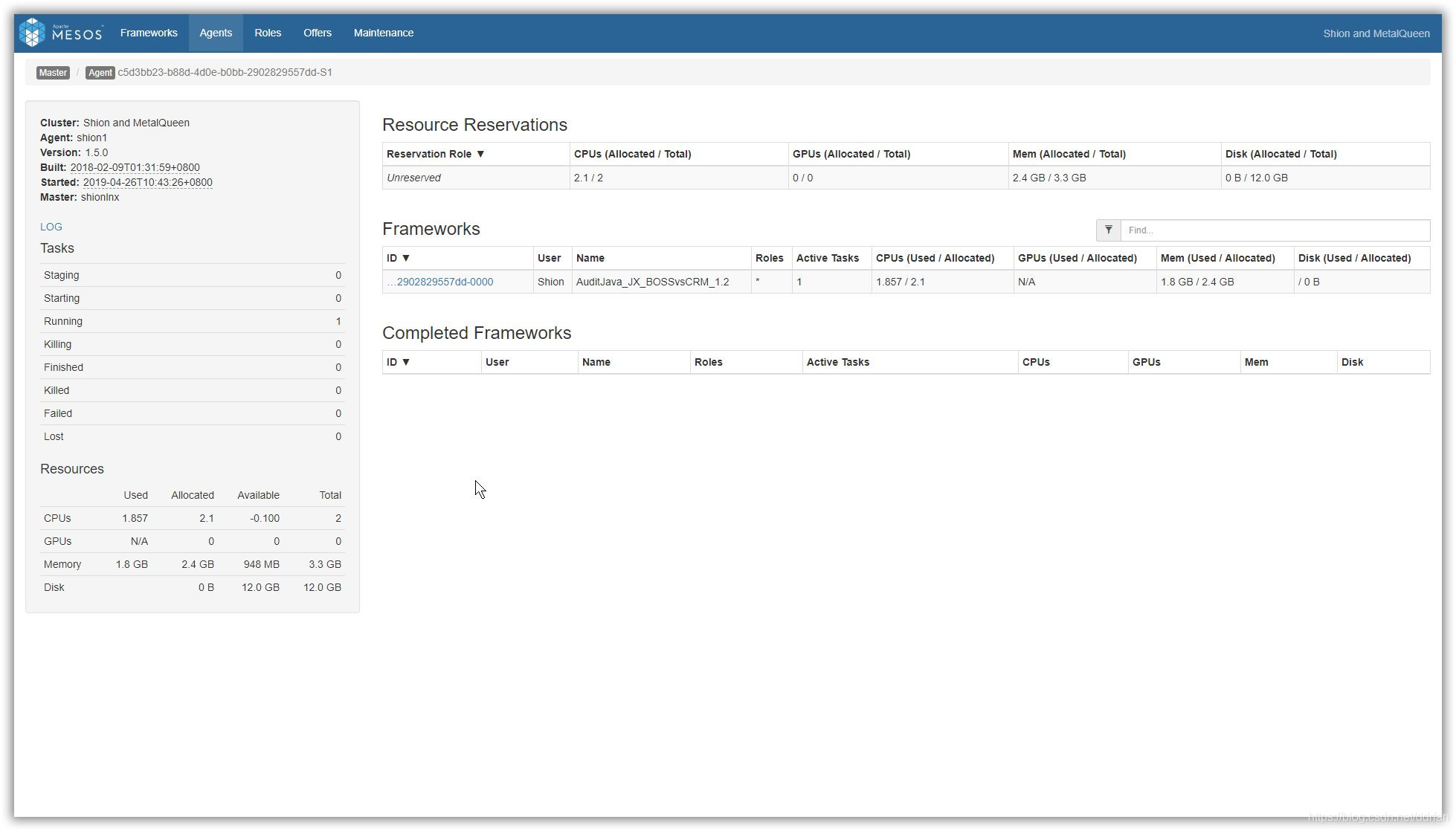1456x831 pixels.
Task: Click the Master breadcrumb icon
Action: pyautogui.click(x=53, y=72)
